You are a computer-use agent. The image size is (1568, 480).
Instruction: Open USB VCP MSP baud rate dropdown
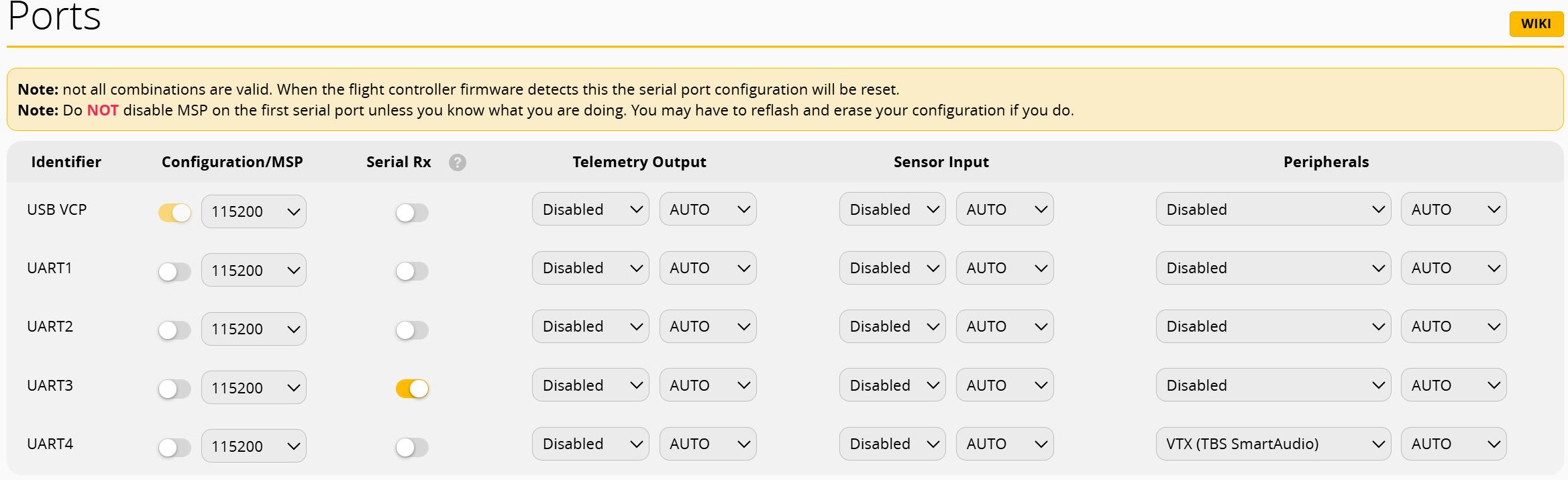click(x=254, y=211)
